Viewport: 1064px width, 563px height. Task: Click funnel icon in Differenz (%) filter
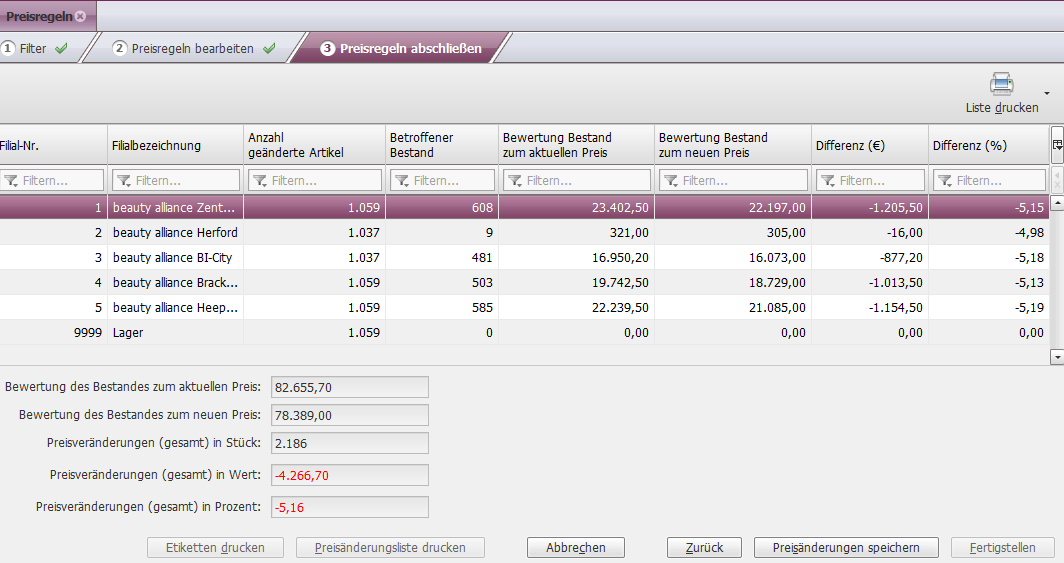945,180
